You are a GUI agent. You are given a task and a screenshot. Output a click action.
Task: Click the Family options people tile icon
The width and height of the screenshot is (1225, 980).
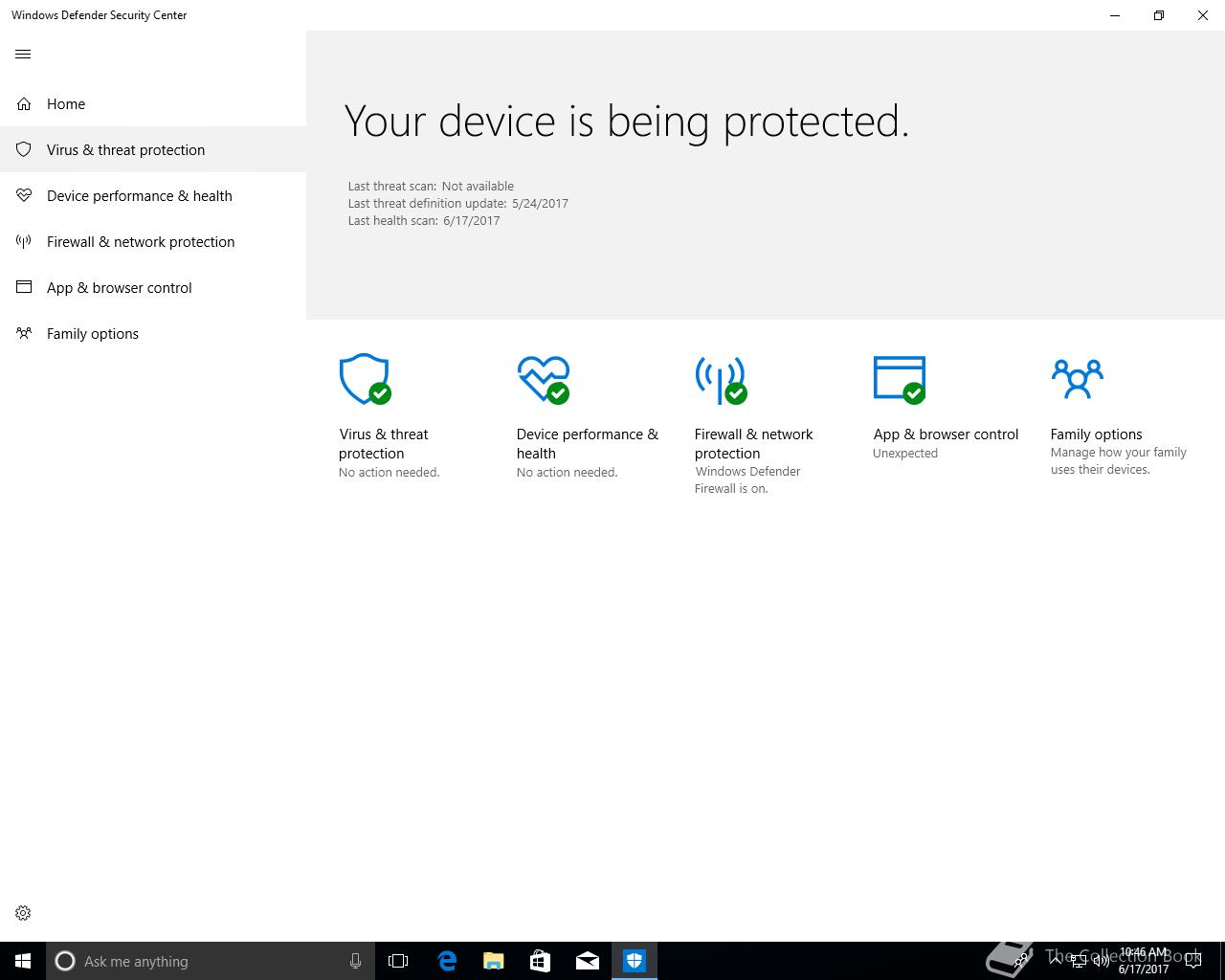(1078, 379)
